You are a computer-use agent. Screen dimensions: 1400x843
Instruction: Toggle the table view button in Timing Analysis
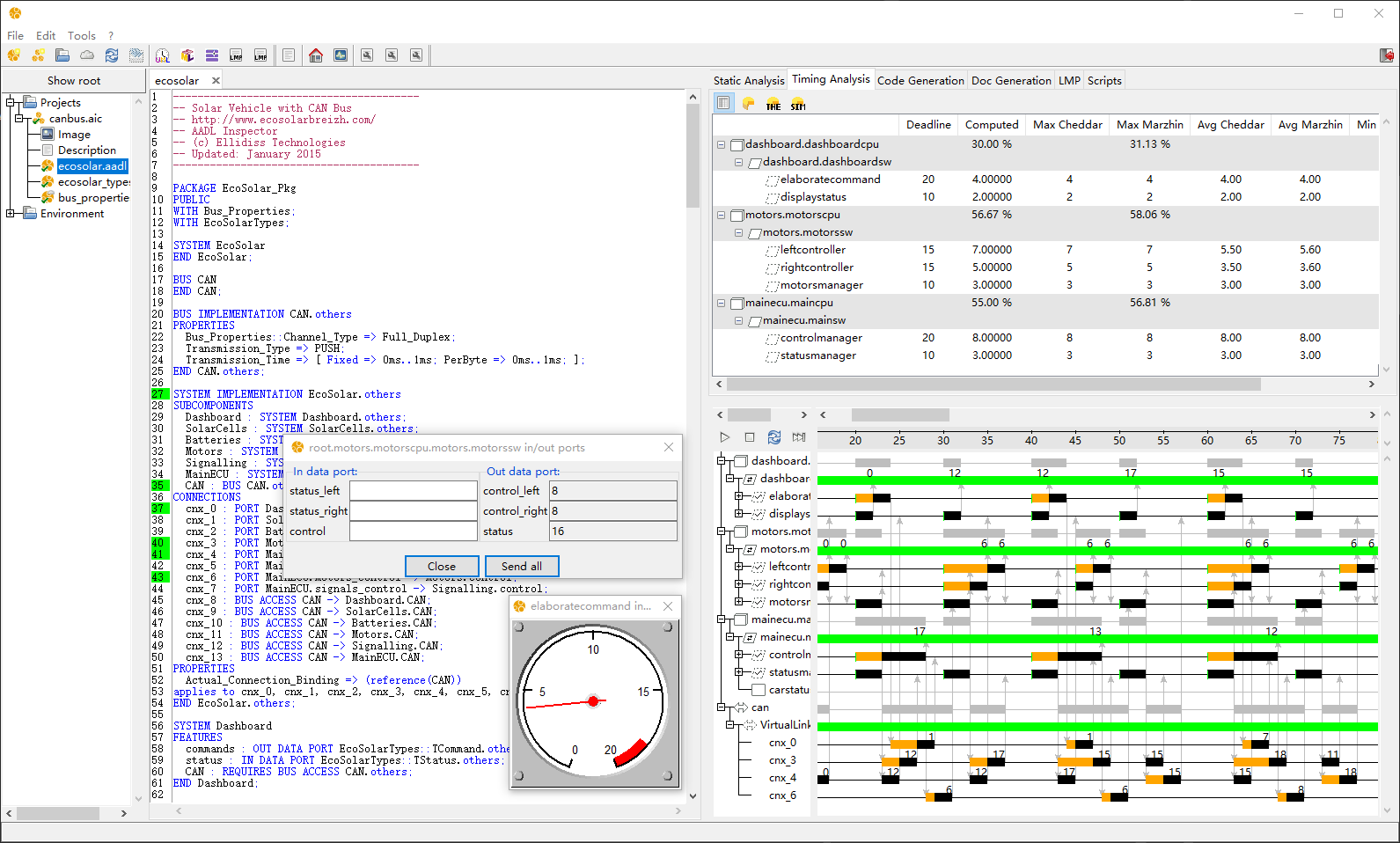coord(723,103)
